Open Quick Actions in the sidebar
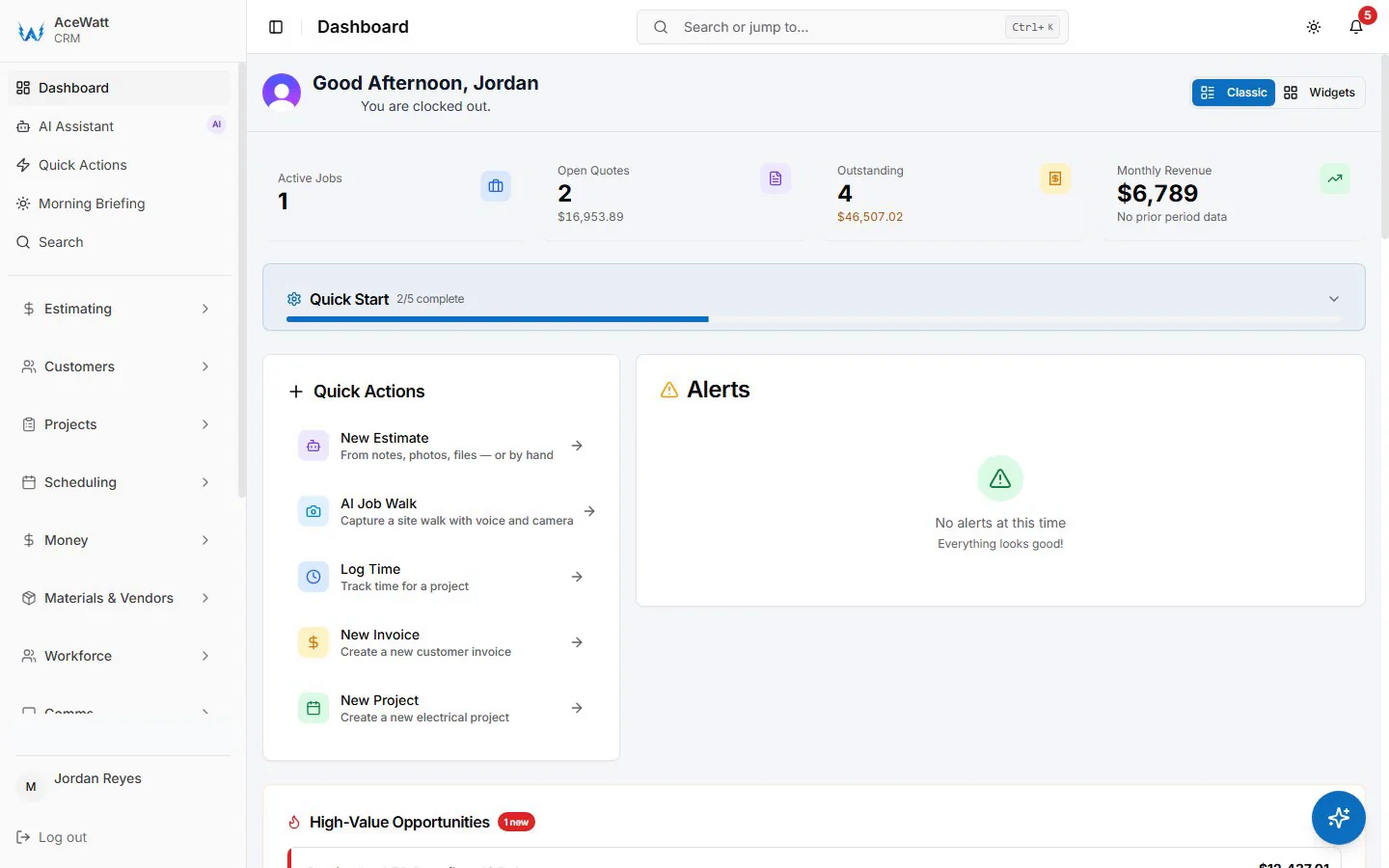The image size is (1389, 868). coord(120,165)
